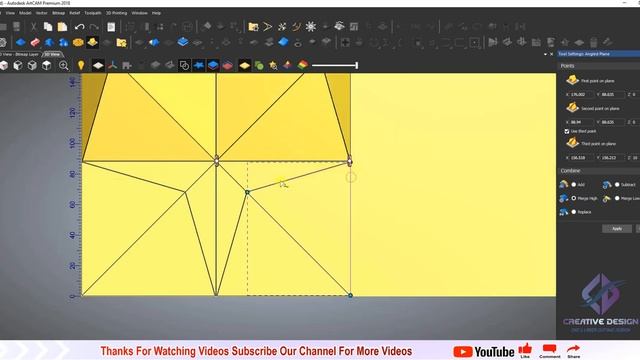Adjust the 3D view detail slider
This screenshot has height=360, width=640.
pyautogui.click(x=335, y=65)
